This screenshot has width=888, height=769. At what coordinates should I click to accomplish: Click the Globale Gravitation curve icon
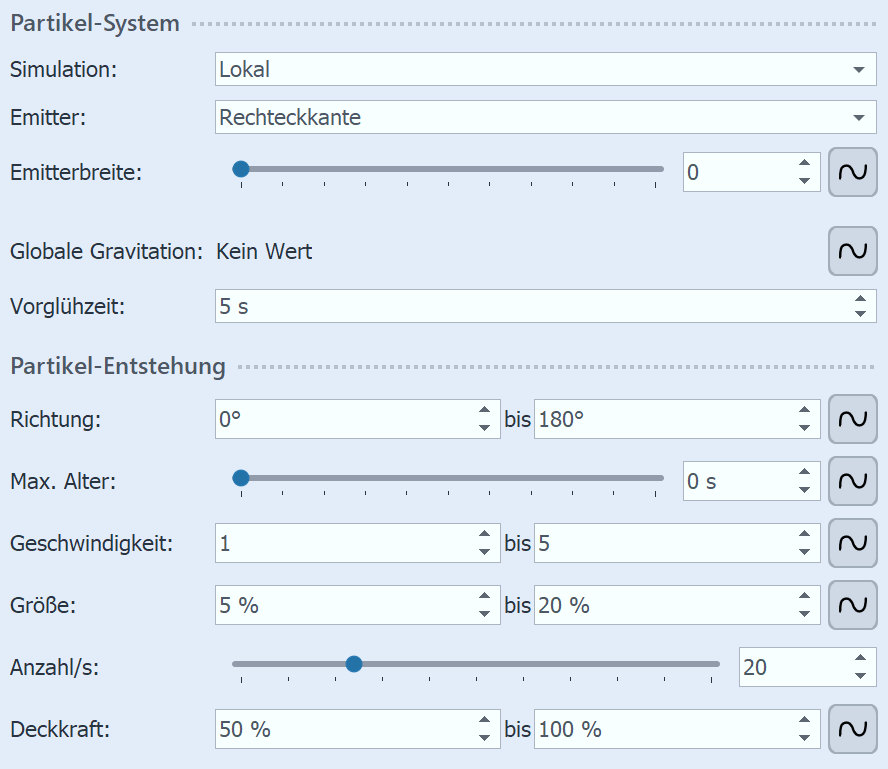[852, 251]
